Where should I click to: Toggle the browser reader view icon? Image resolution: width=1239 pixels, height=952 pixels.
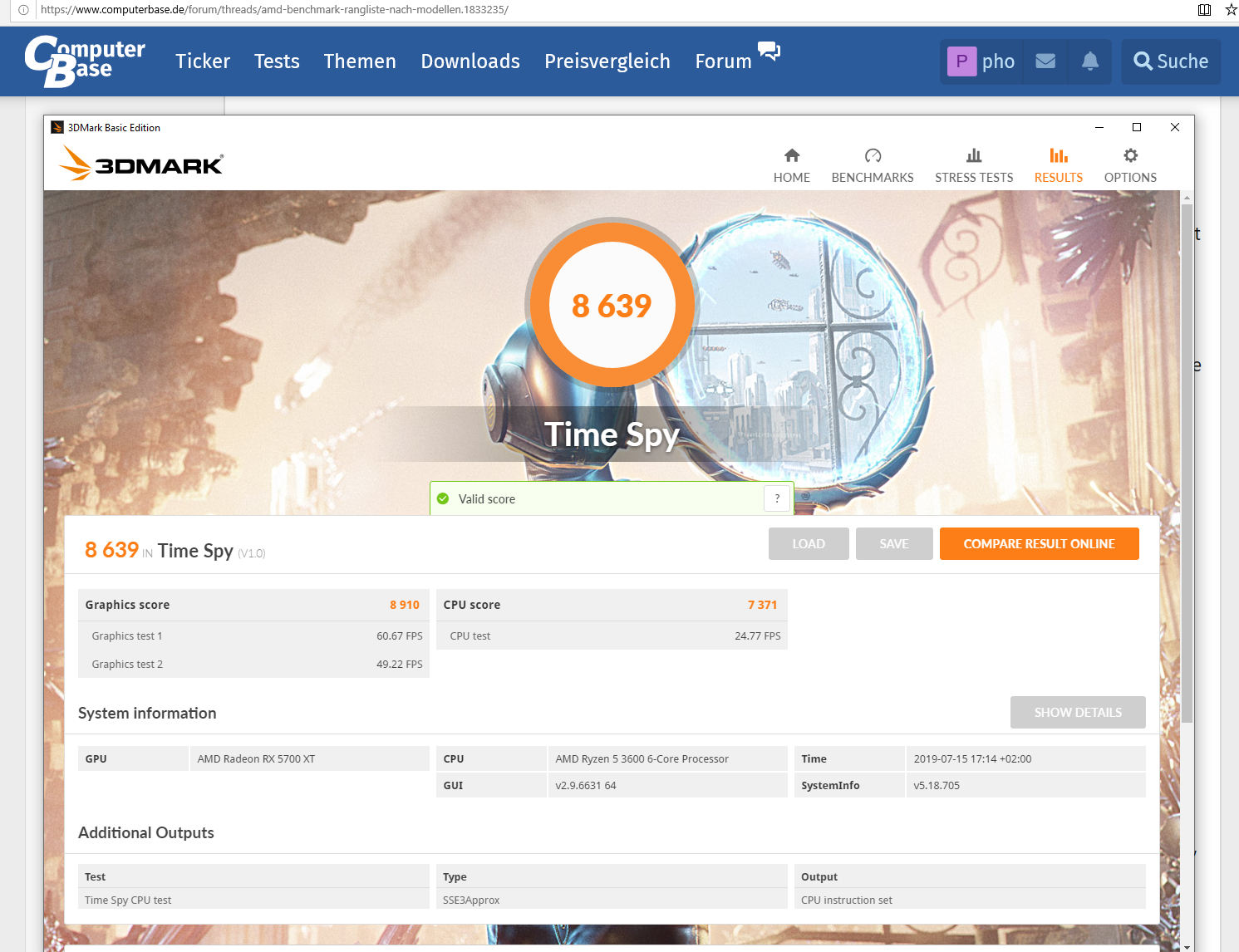(x=1204, y=10)
